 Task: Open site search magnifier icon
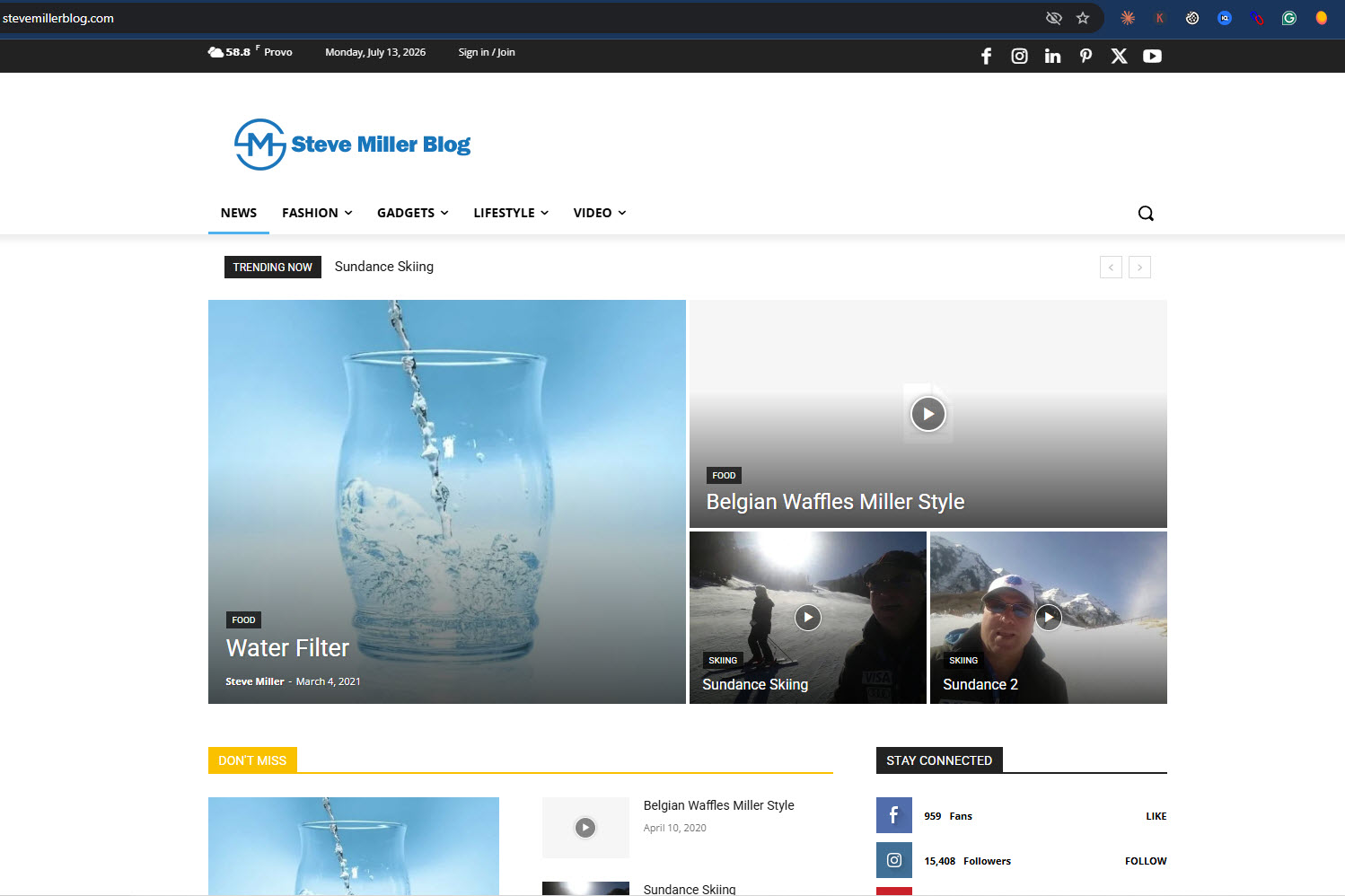point(1146,213)
